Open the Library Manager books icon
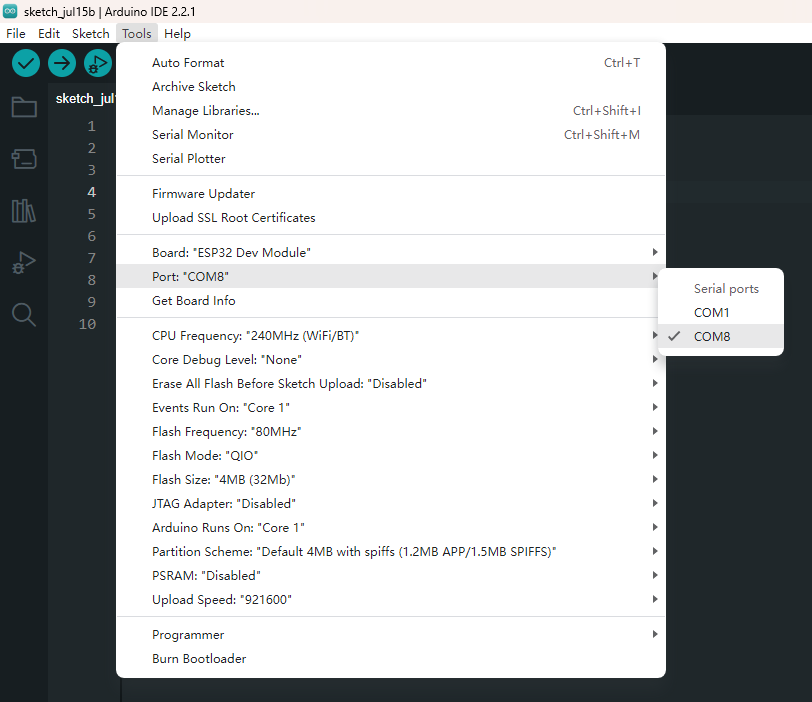 pyautogui.click(x=24, y=211)
